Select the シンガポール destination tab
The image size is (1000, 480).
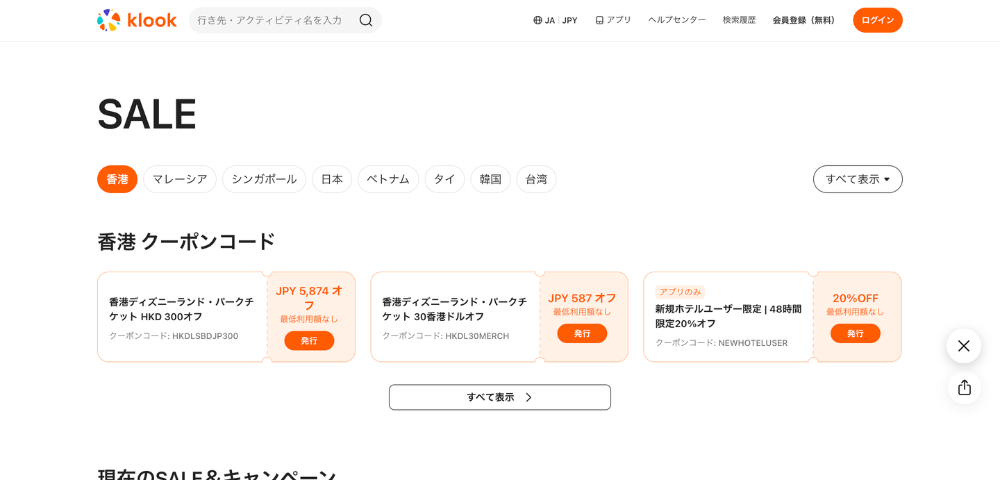pos(264,179)
